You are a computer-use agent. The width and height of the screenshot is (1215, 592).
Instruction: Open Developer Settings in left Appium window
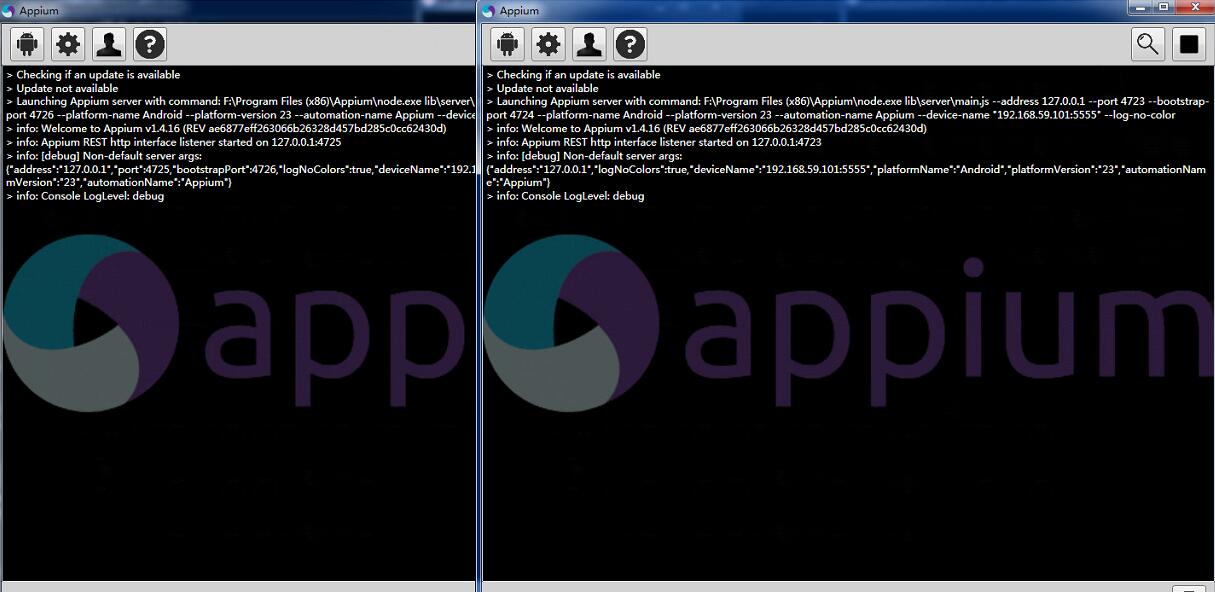109,44
